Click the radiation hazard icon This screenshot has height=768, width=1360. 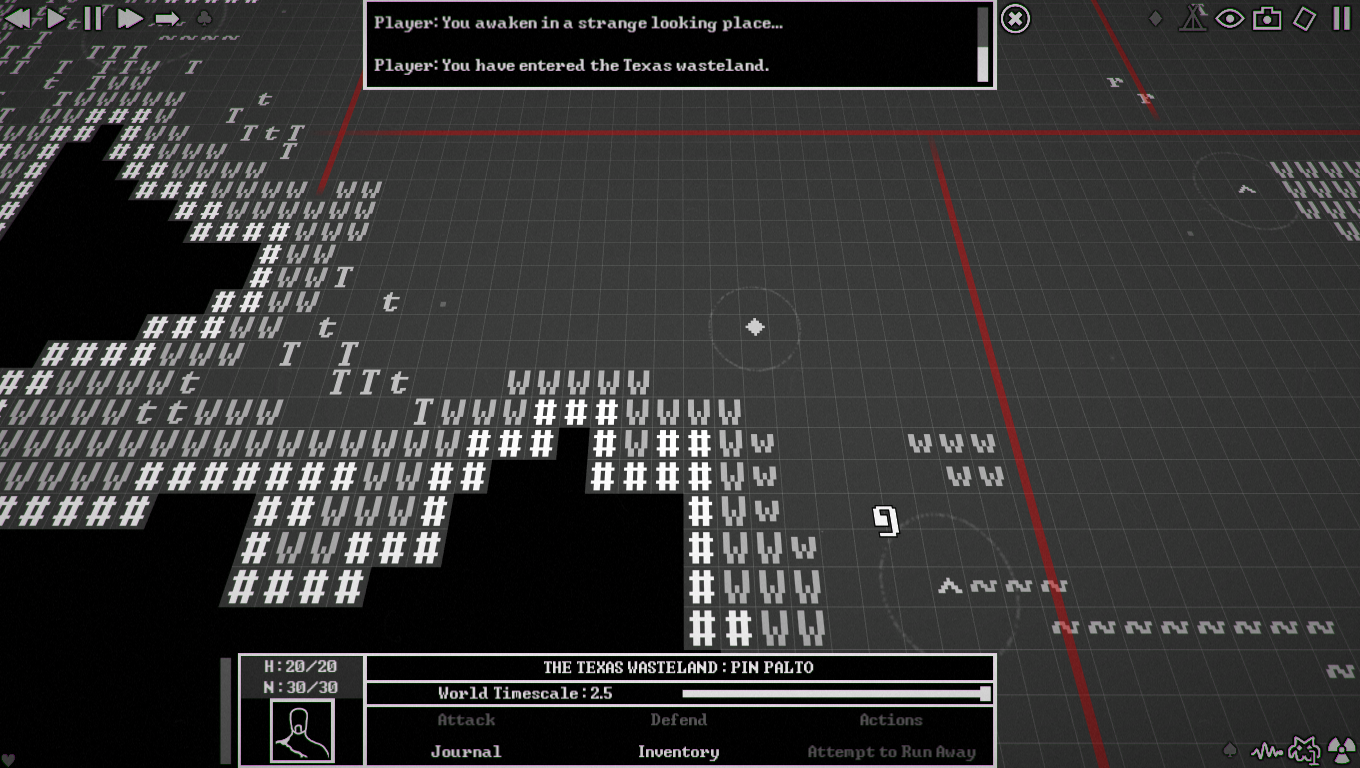click(x=1341, y=750)
